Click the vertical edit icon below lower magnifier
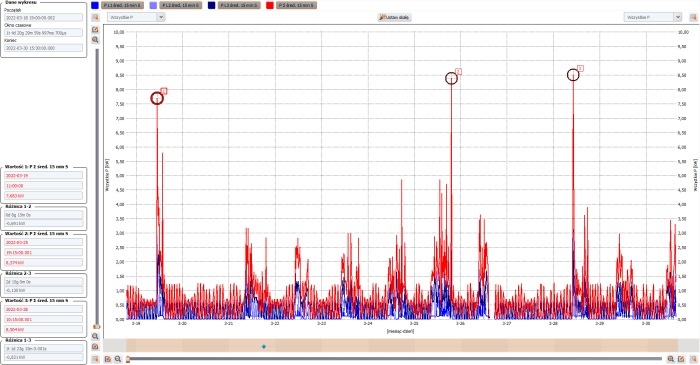Screen dimensions: 700x365 [x=95, y=347]
